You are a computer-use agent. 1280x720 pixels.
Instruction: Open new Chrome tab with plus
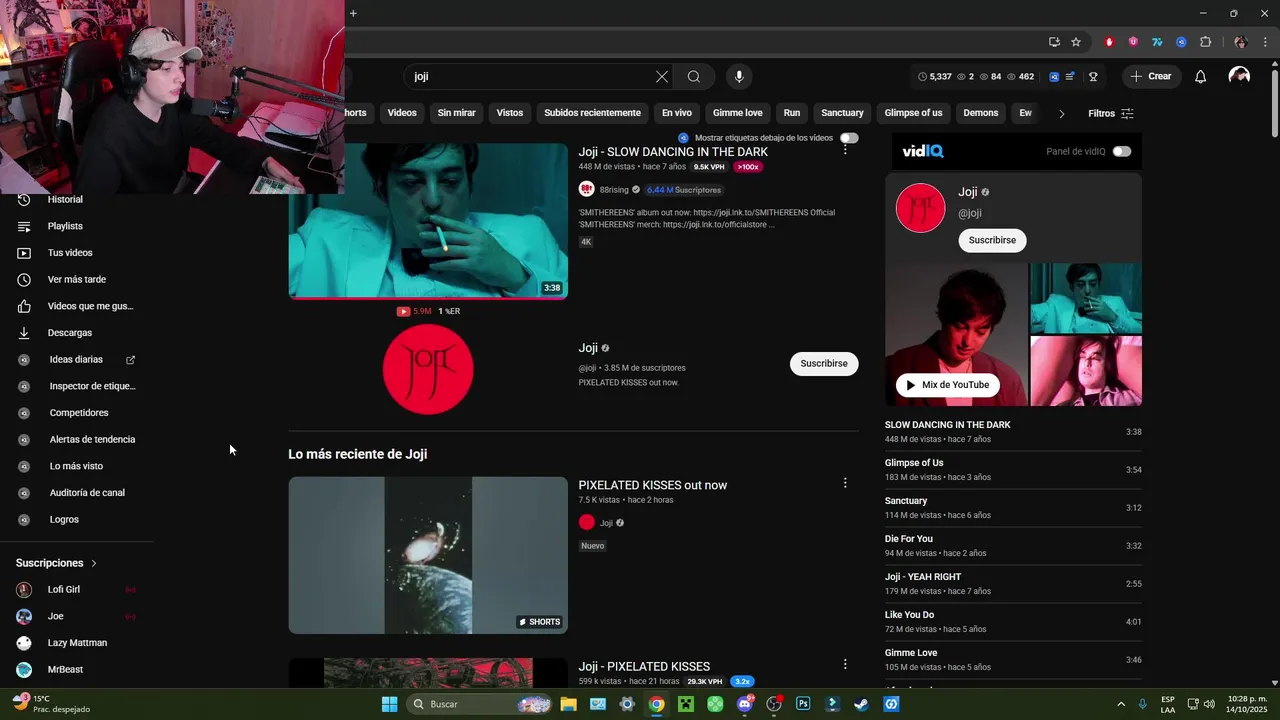point(353,13)
